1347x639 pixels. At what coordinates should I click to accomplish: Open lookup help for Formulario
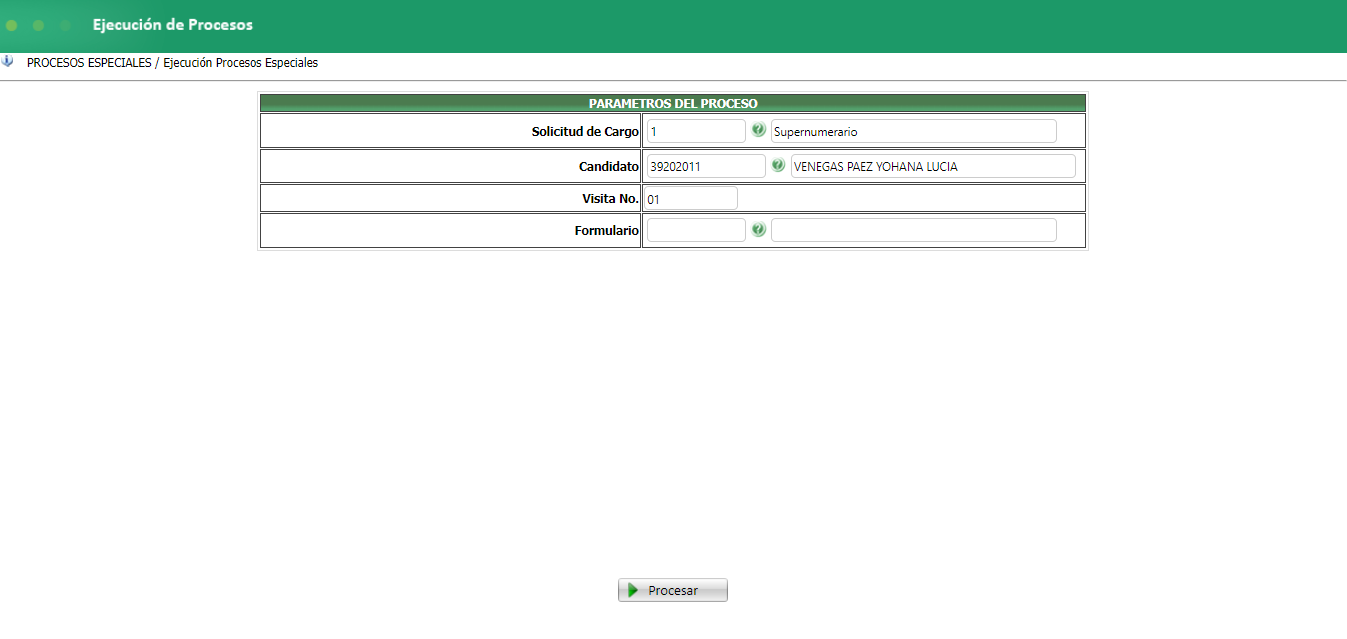(758, 230)
